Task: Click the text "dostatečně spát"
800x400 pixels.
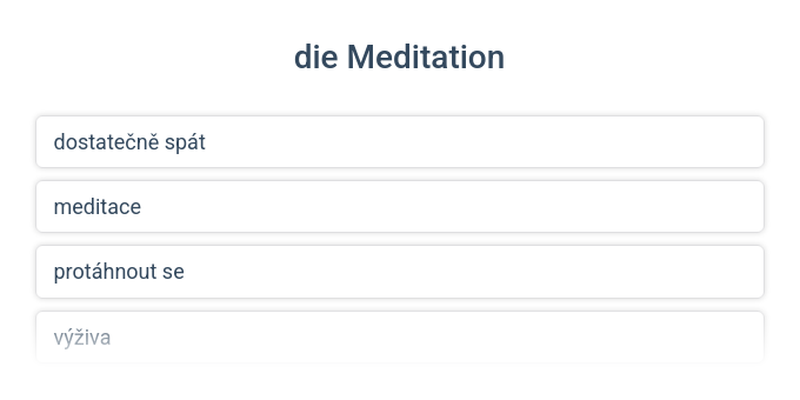Action: [x=129, y=142]
